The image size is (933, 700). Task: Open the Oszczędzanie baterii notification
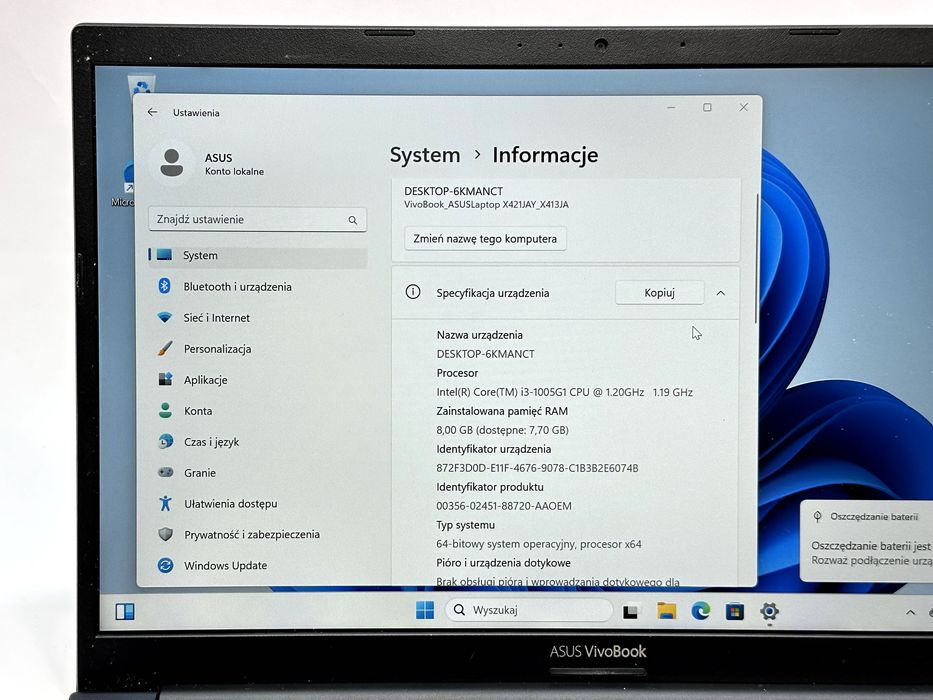(x=866, y=540)
